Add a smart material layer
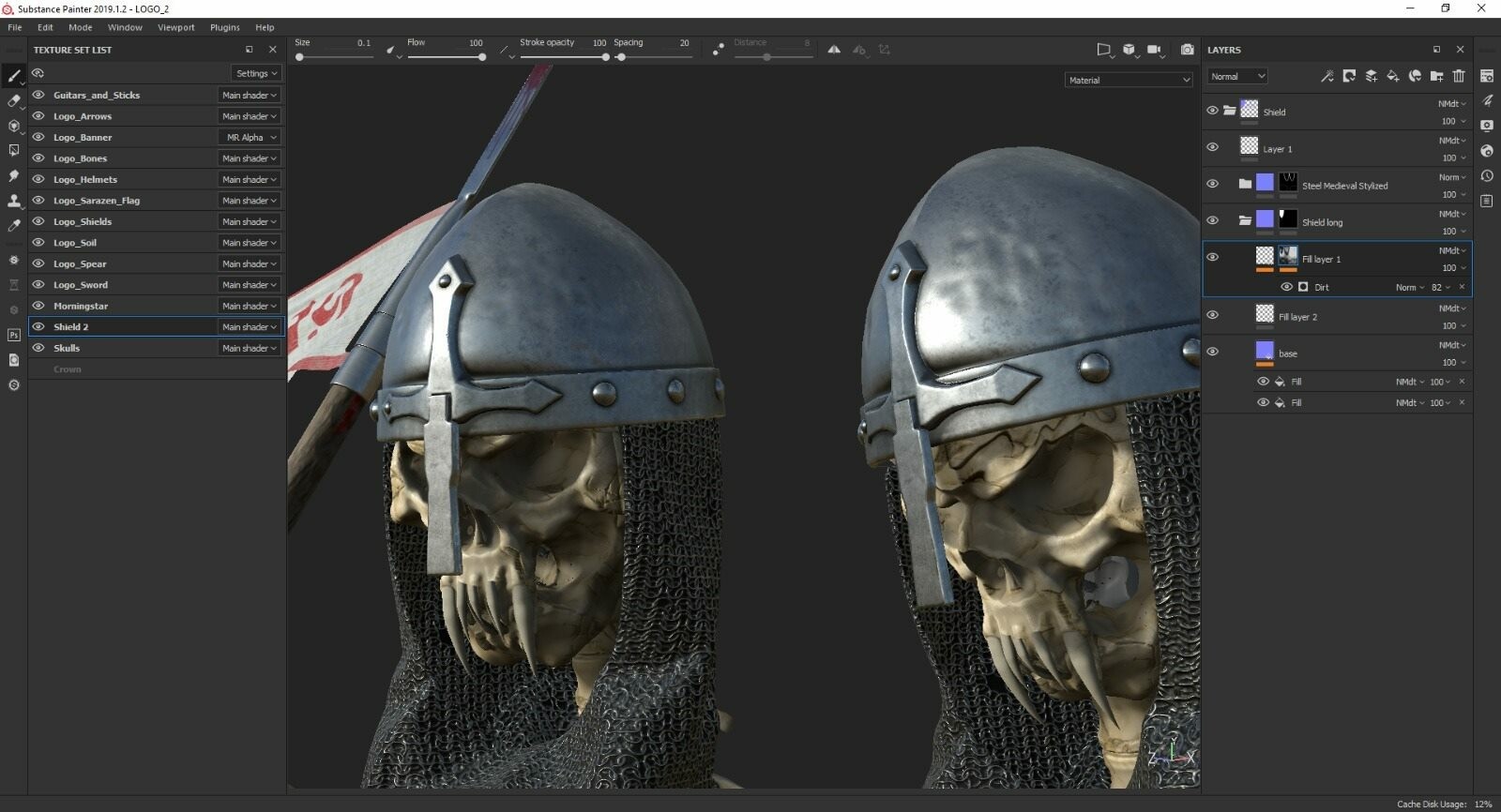This screenshot has height=812, width=1501. pos(1415,76)
